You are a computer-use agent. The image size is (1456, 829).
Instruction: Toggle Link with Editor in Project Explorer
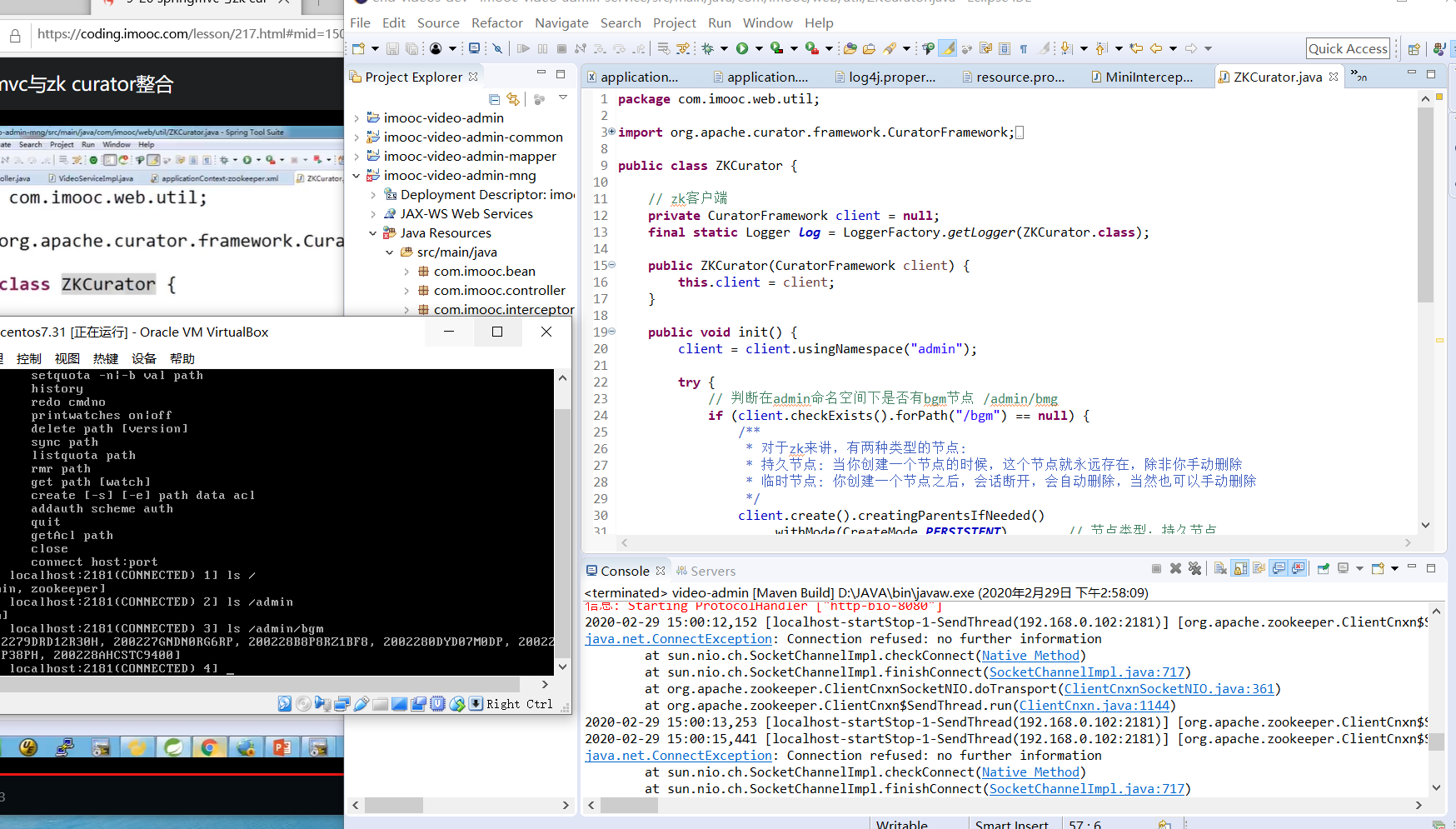[x=513, y=99]
